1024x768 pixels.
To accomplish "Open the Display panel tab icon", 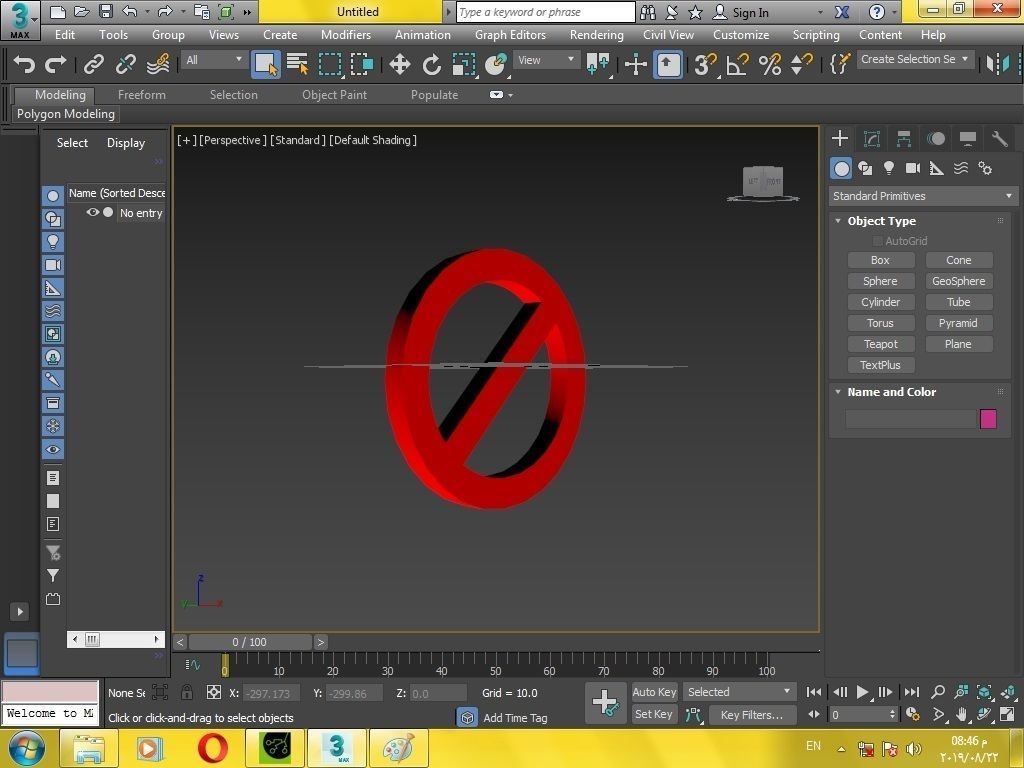I will pos(968,138).
